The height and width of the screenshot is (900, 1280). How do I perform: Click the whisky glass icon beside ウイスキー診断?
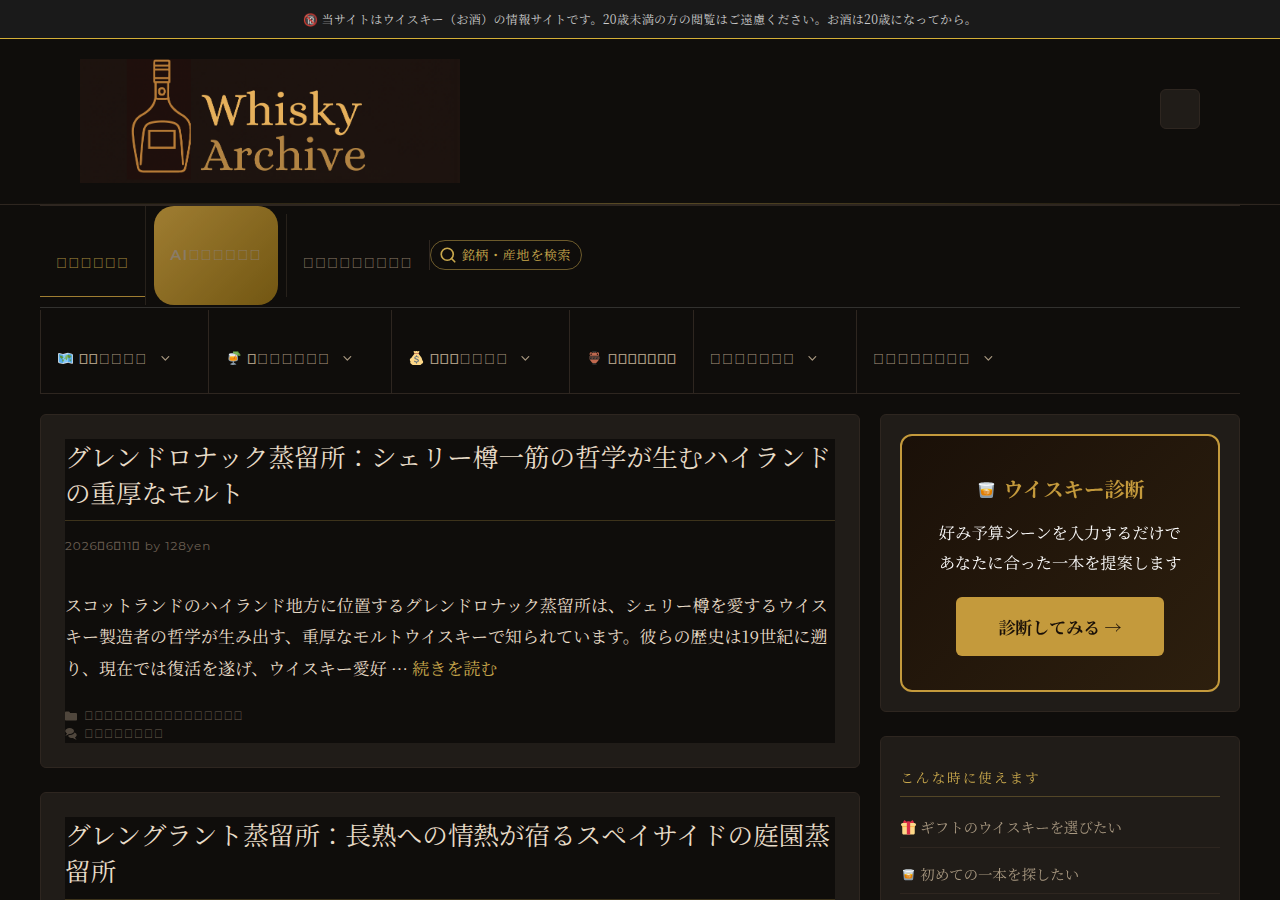(x=986, y=489)
